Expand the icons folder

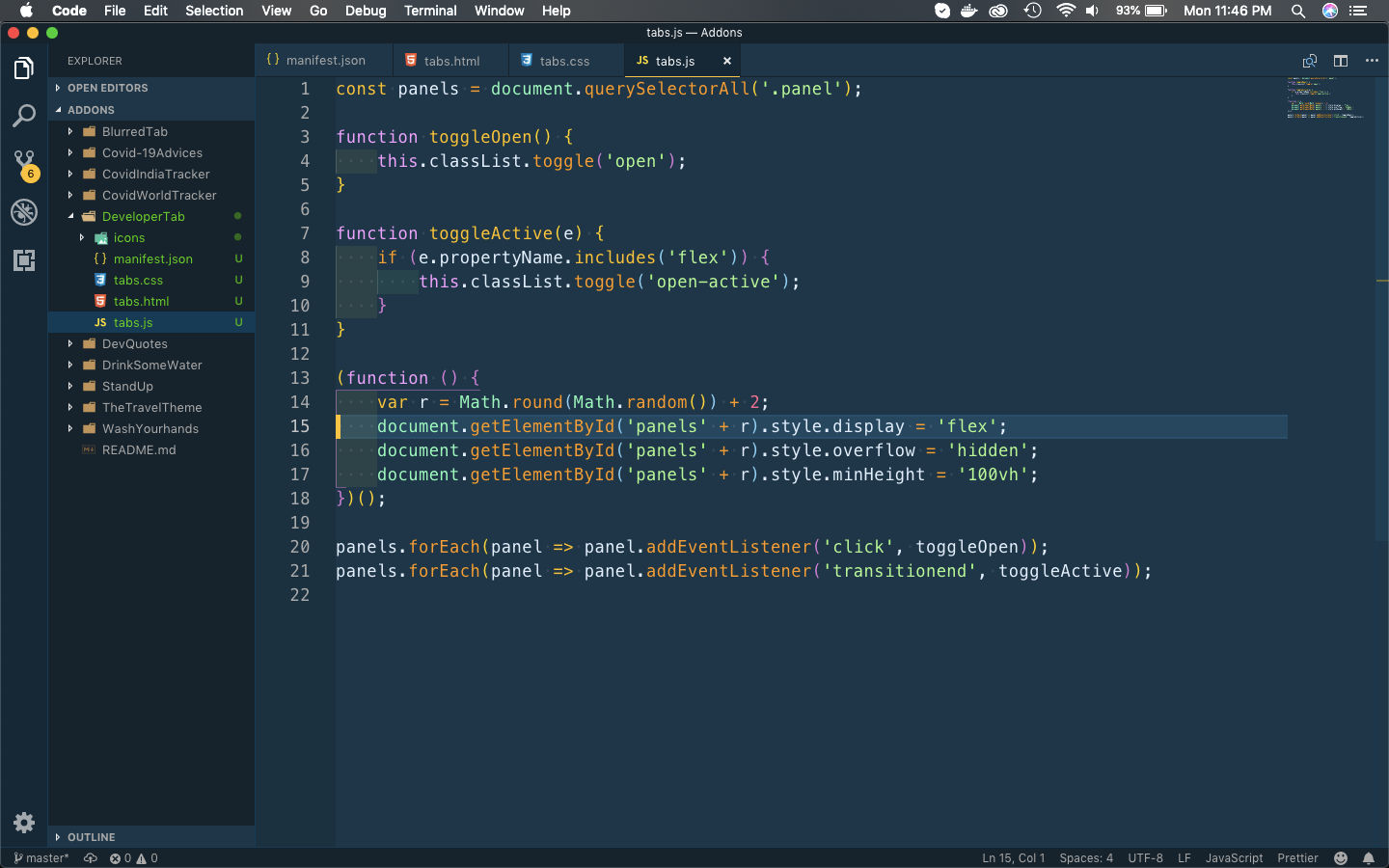[151, 237]
